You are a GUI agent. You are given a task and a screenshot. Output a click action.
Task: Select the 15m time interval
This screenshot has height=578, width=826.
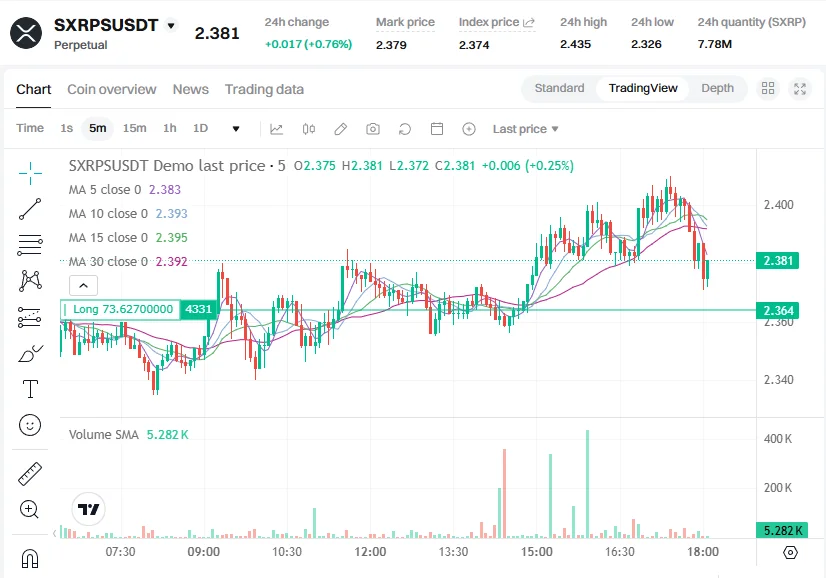point(134,128)
